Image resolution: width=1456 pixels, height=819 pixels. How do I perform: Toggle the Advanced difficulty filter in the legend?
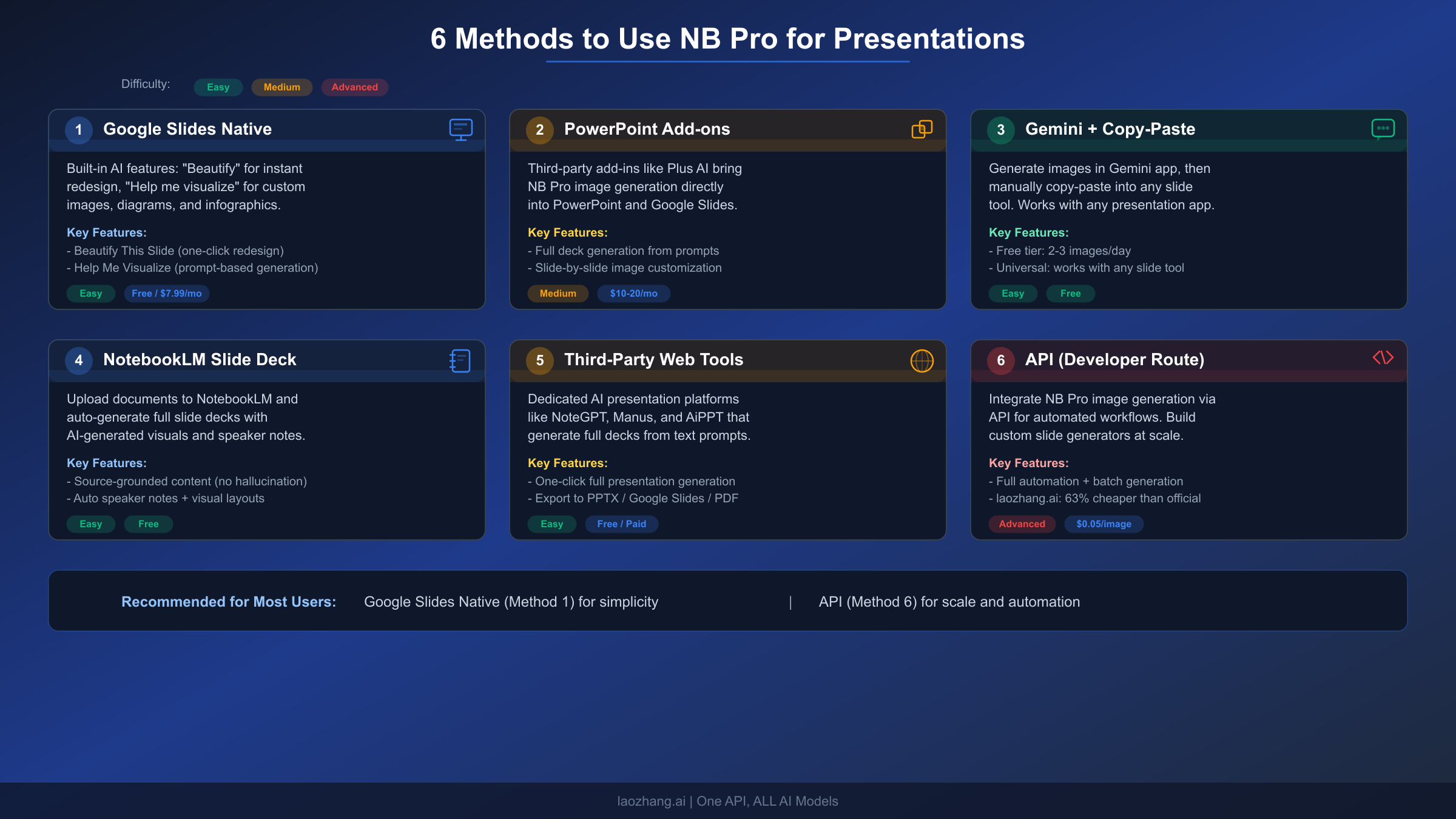[x=354, y=87]
